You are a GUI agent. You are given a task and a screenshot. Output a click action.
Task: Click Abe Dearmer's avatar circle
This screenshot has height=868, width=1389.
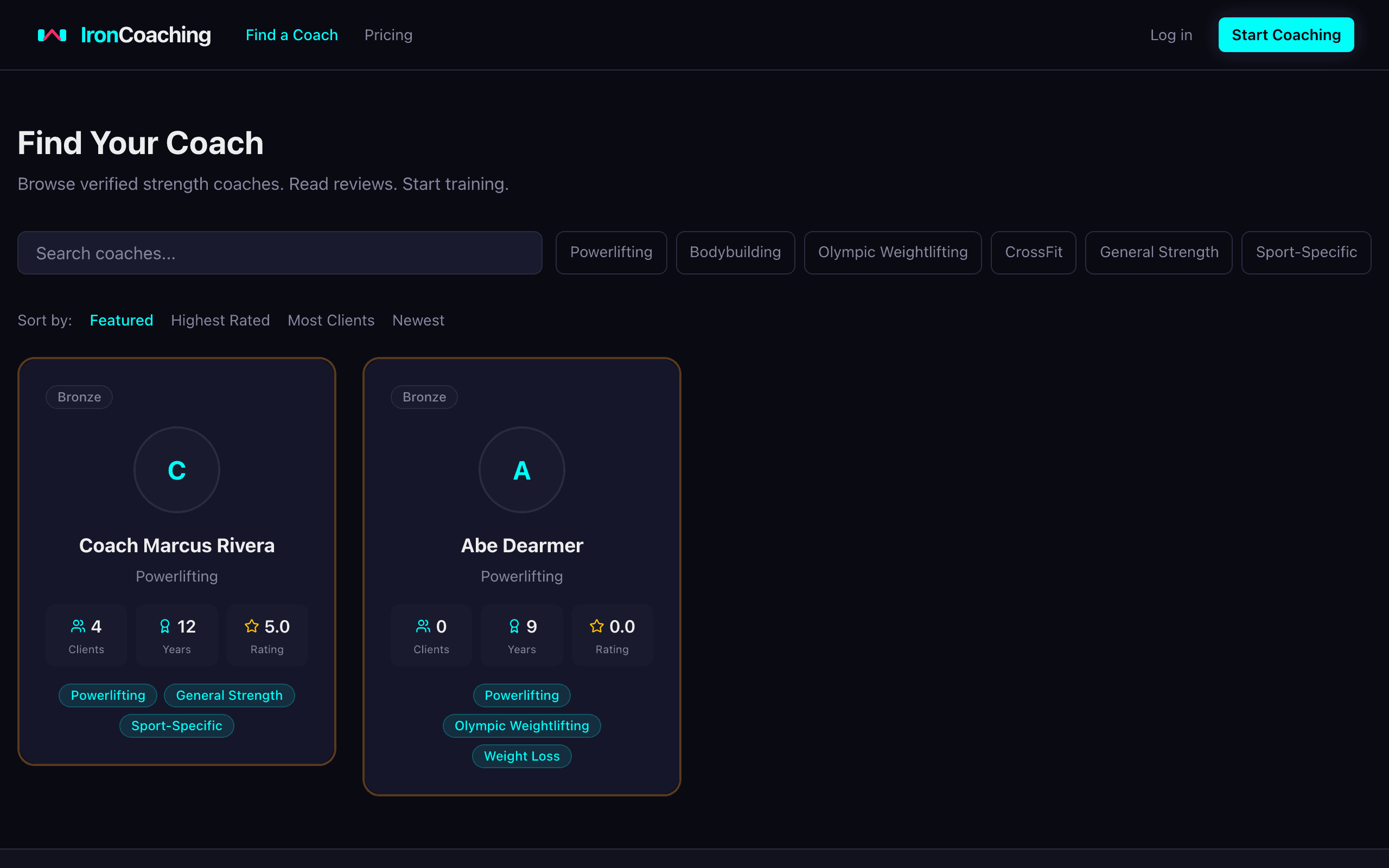pos(521,470)
